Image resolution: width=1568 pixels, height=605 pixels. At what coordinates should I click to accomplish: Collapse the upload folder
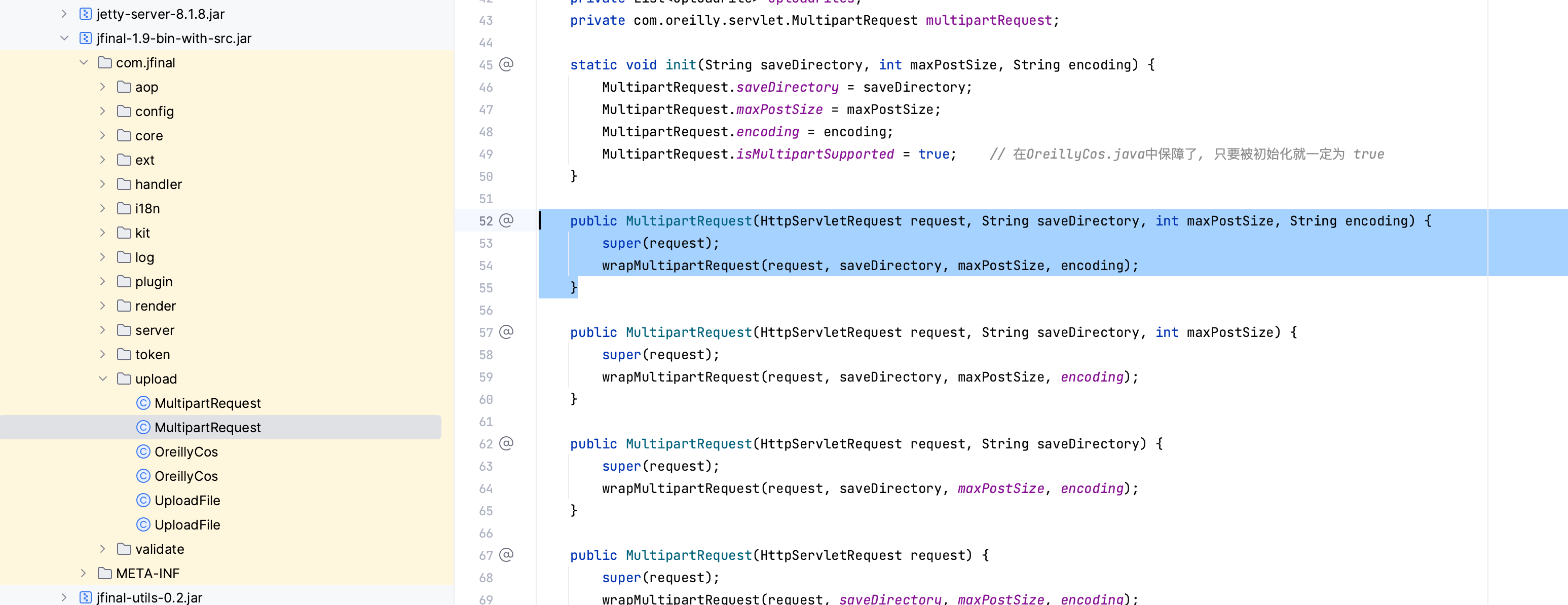coord(103,379)
